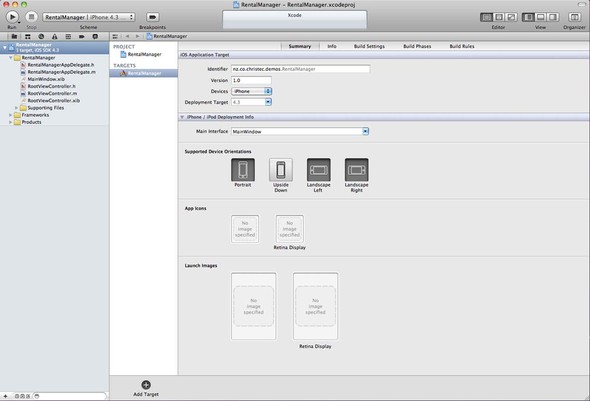Switch to the Build Settings tab
This screenshot has height=401, width=590.
(370, 46)
